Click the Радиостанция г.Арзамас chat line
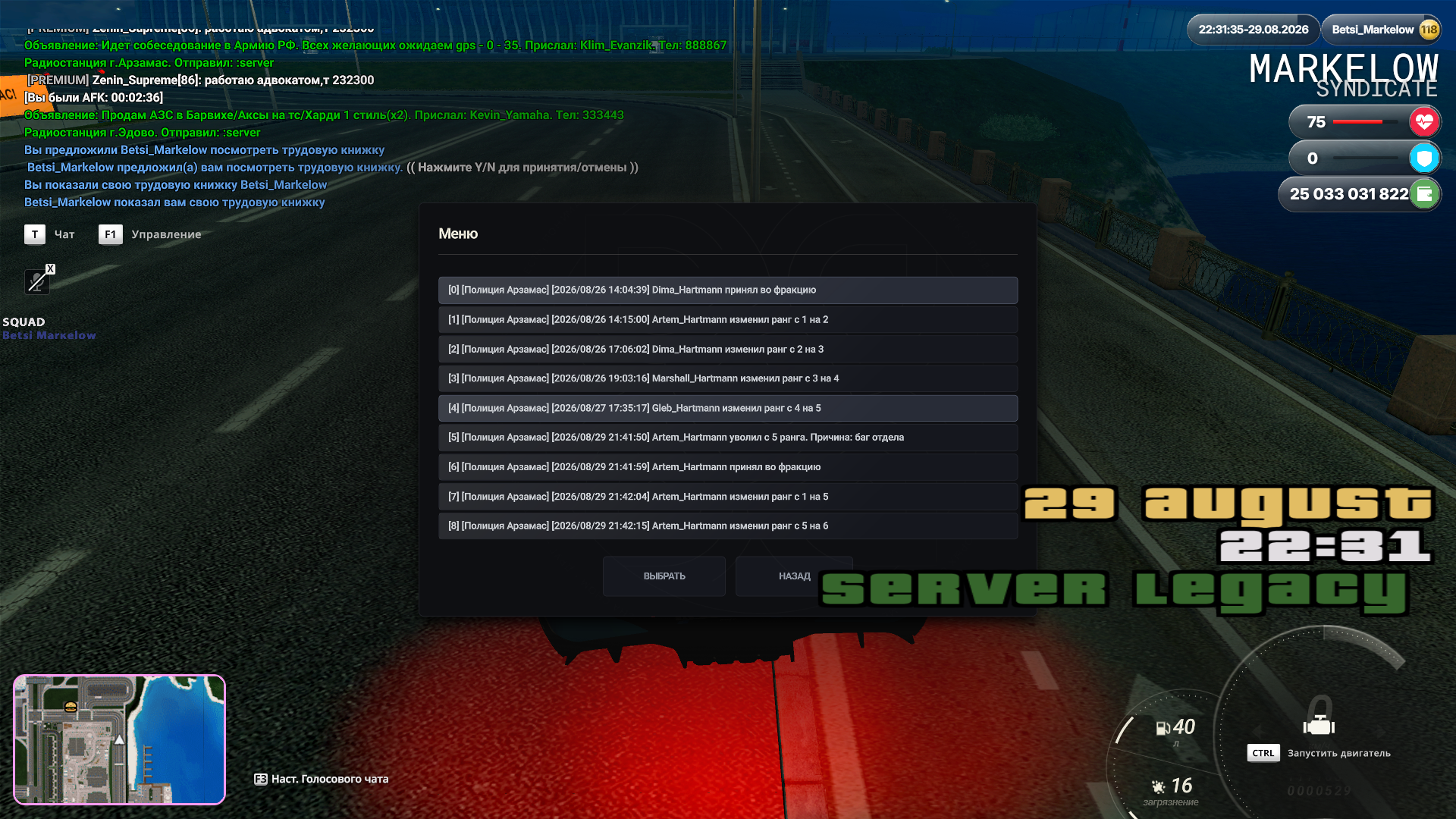 pyautogui.click(x=149, y=63)
